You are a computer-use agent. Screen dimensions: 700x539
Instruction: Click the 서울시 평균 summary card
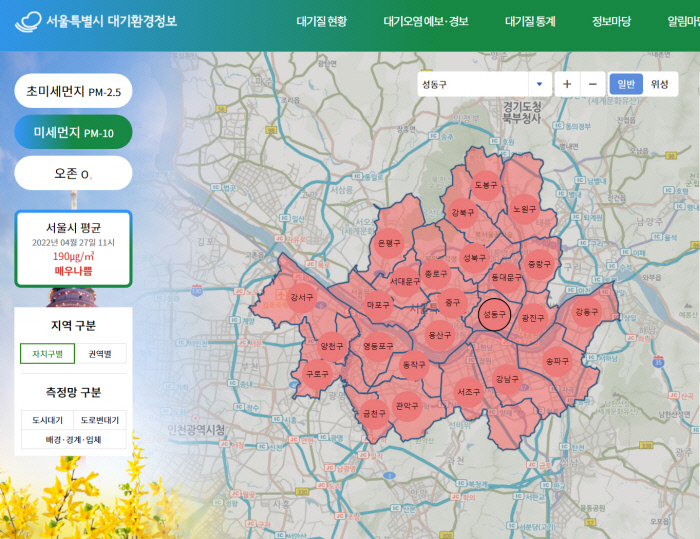pos(73,248)
